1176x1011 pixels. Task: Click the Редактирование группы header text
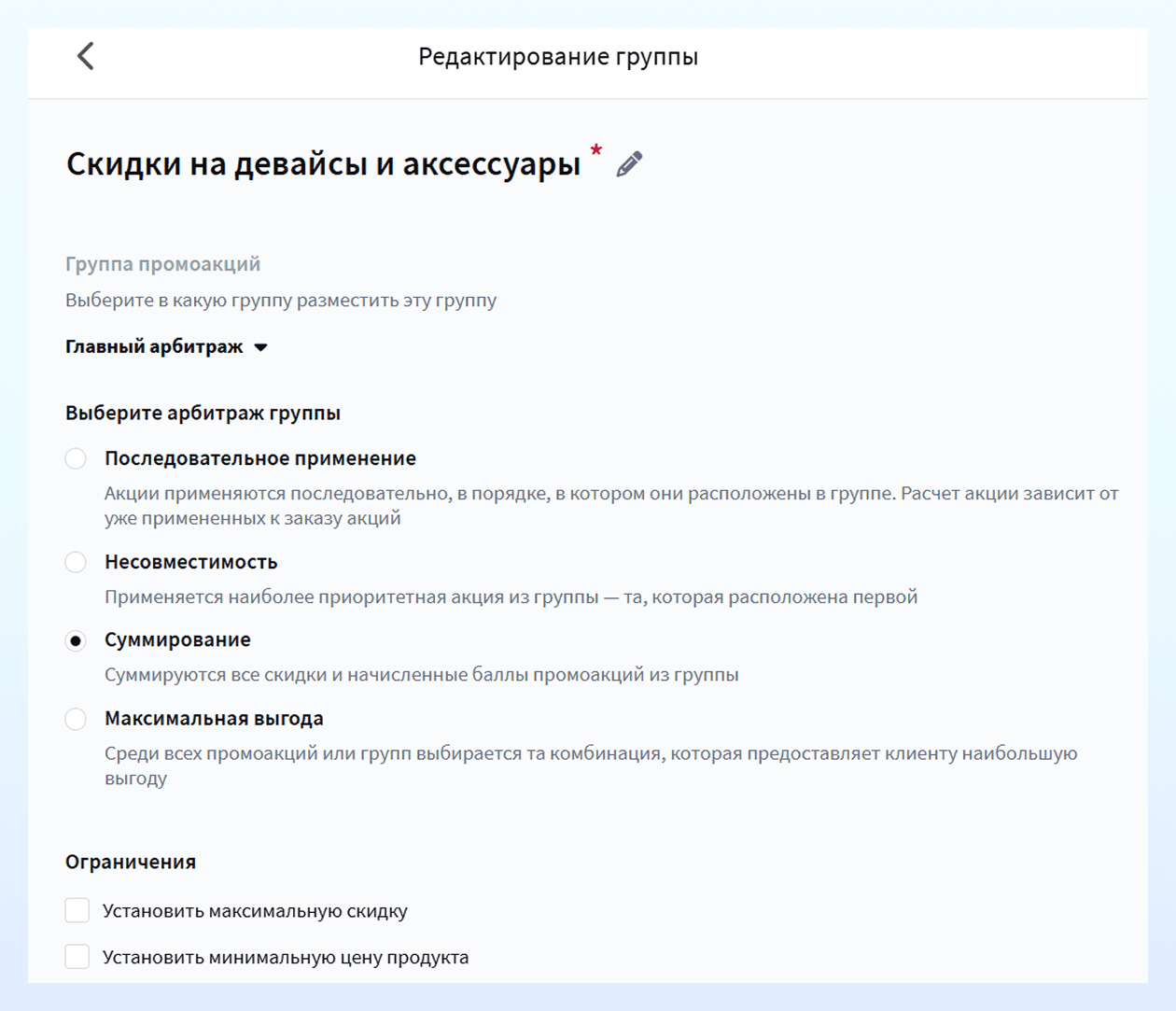(558, 57)
